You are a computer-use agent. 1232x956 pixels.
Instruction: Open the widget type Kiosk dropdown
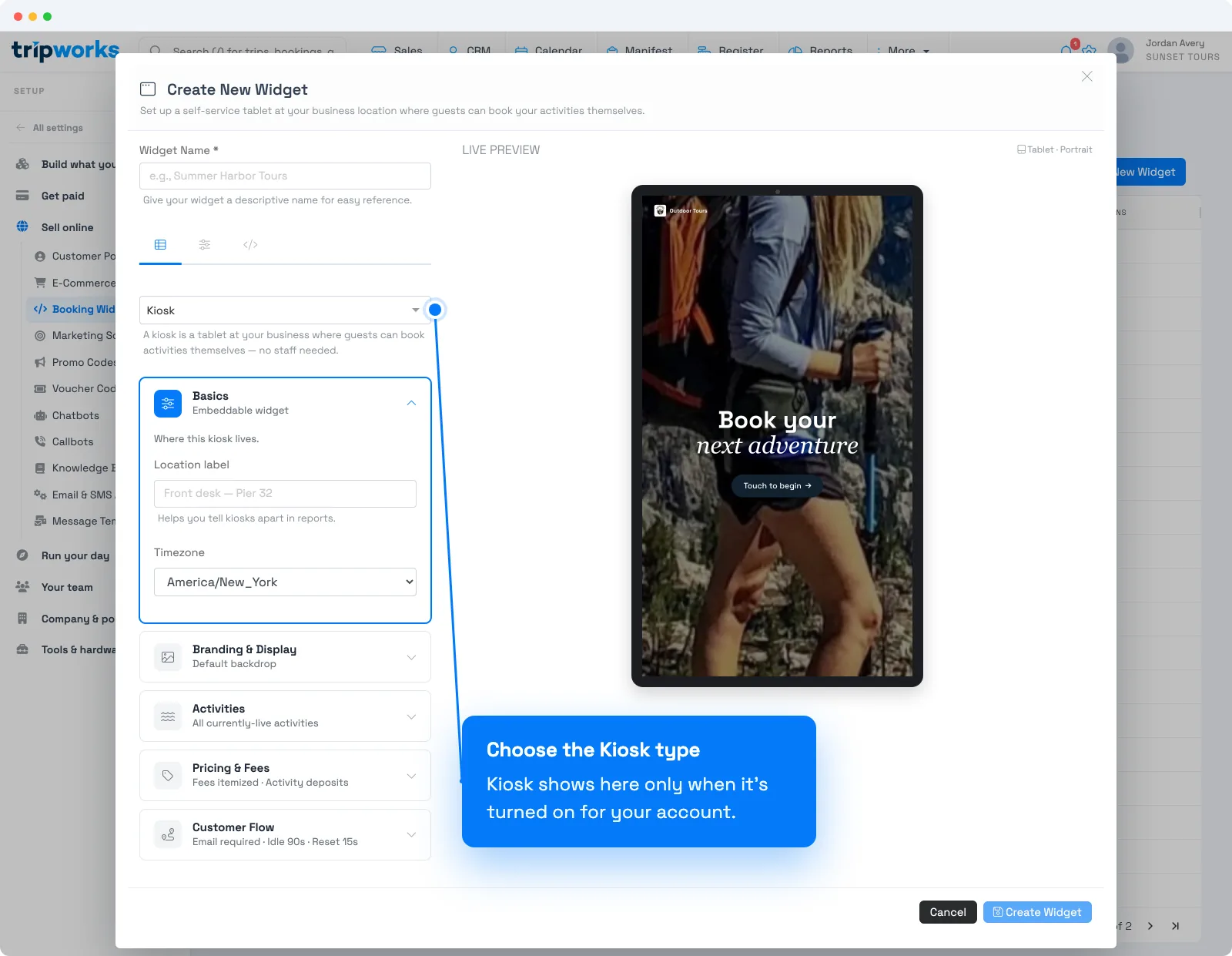[285, 310]
